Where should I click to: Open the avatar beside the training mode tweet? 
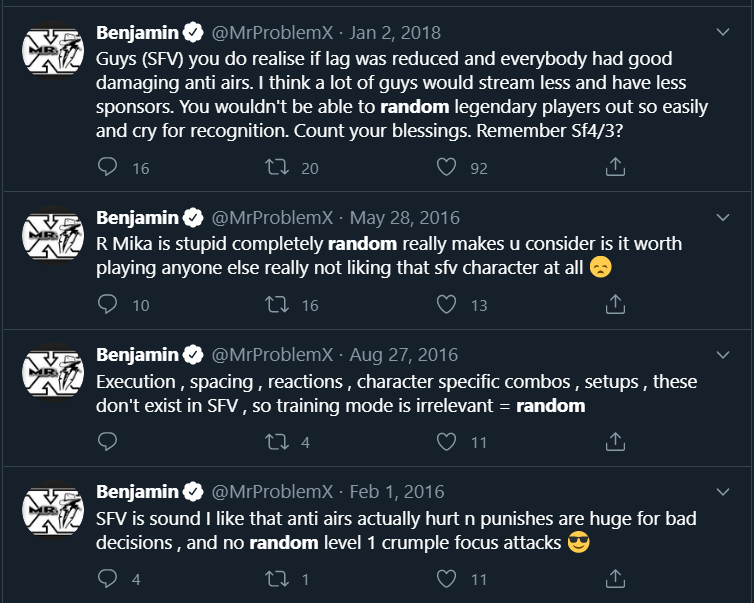[x=53, y=375]
